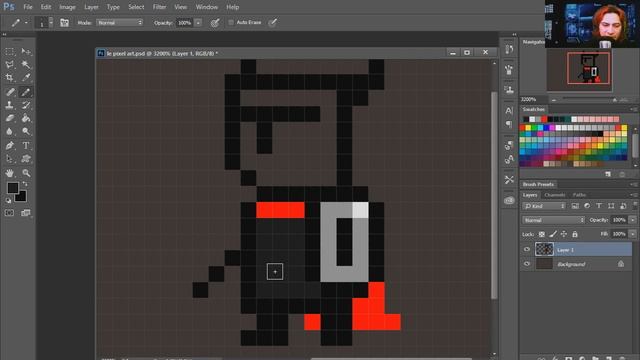Hide Layer 1 with its eye icon
Image resolution: width=640 pixels, height=360 pixels.
click(x=527, y=249)
